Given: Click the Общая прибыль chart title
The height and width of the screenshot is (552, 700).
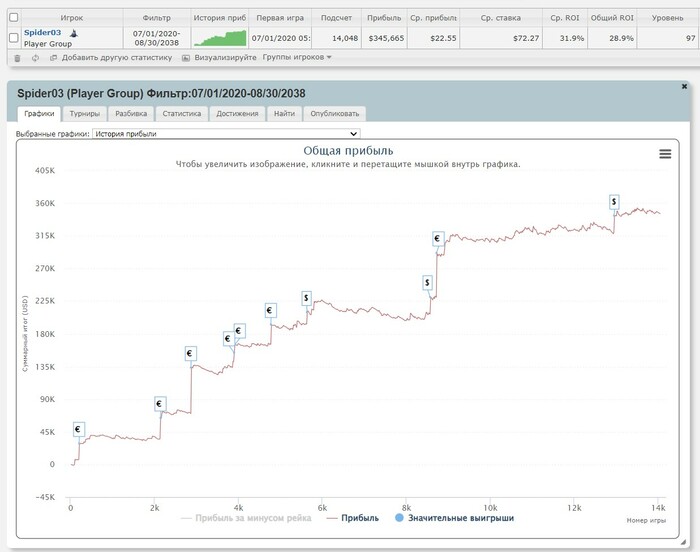Looking at the screenshot, I should click(x=348, y=151).
